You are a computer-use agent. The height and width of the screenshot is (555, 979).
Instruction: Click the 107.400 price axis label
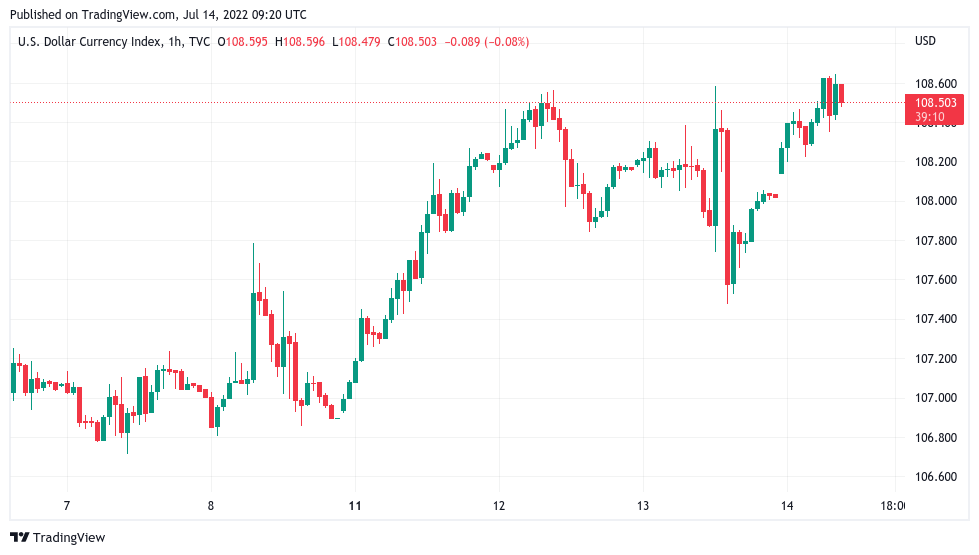coord(935,319)
